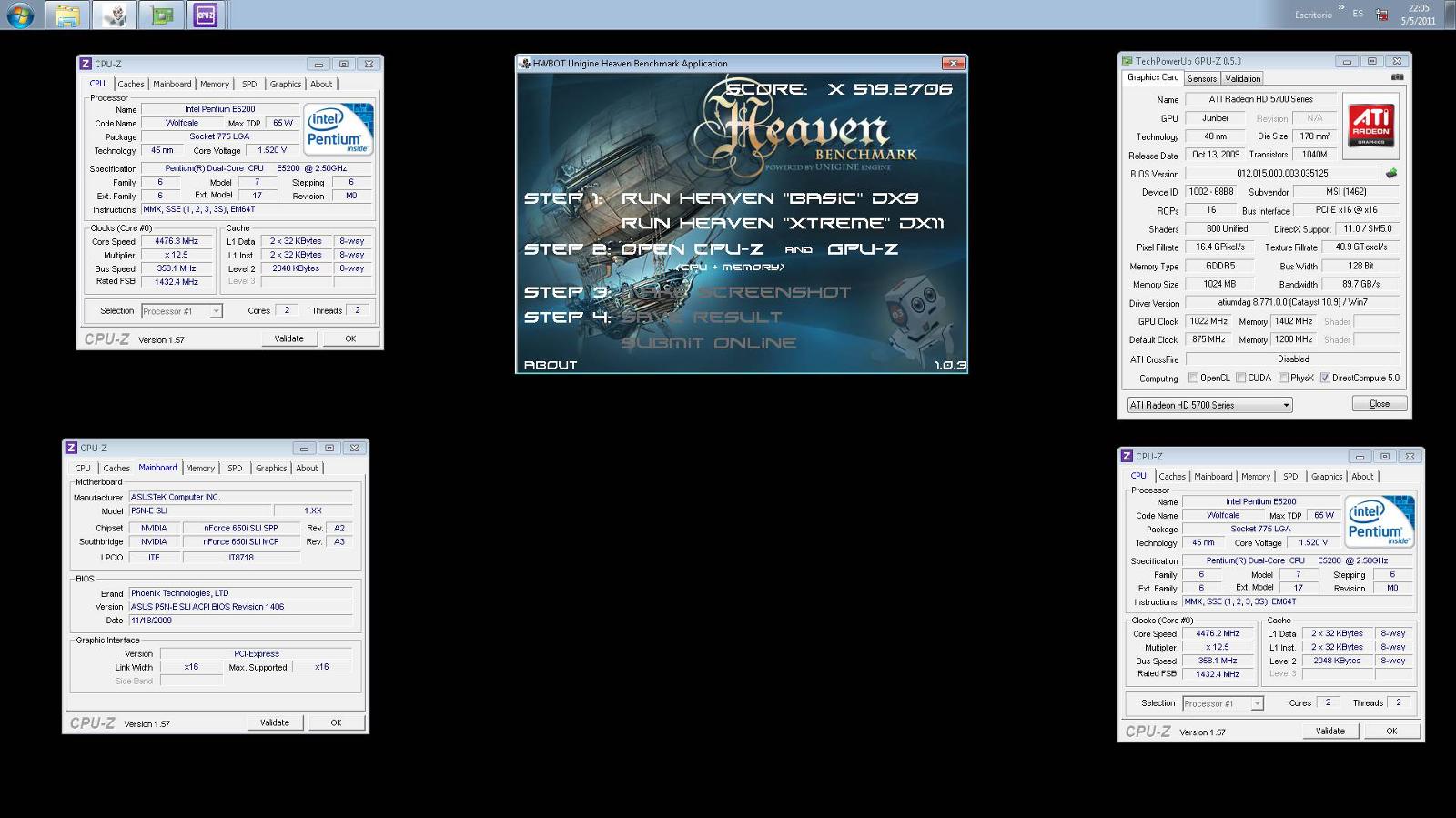Open ATI Radeon HD 5700 Series dropdown
Viewport: 1456px width, 818px height.
coord(1209,405)
